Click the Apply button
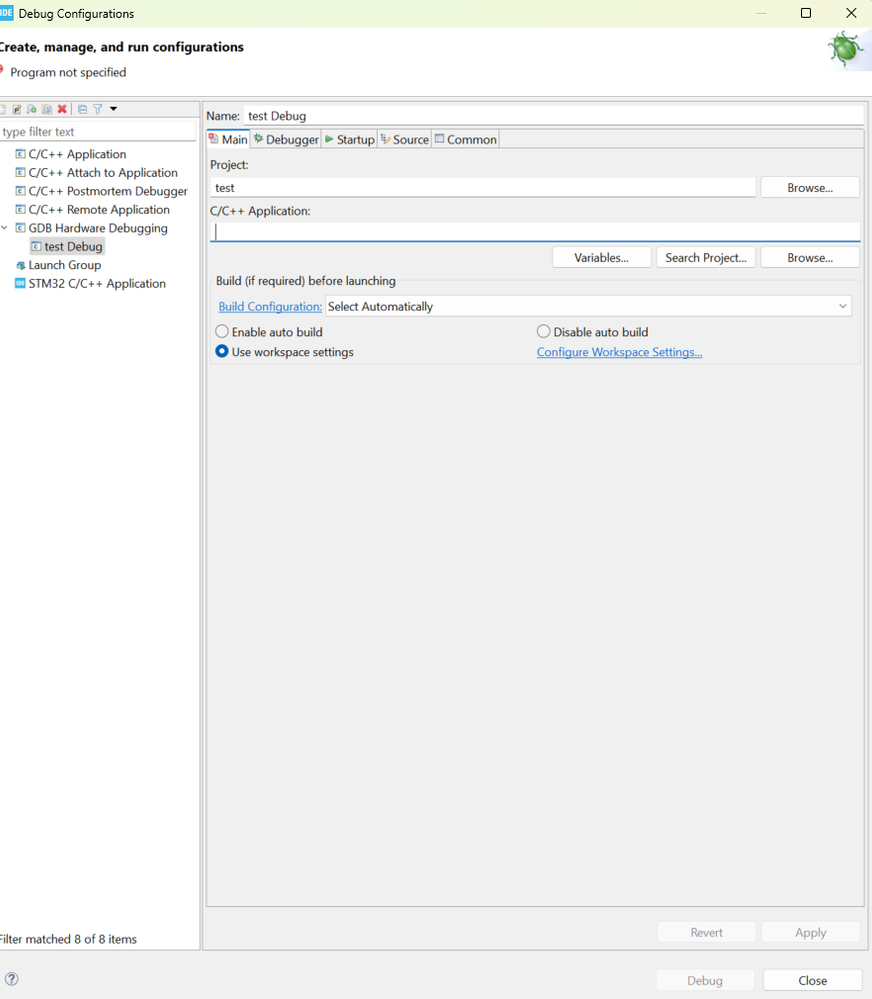This screenshot has width=872, height=999. pyautogui.click(x=810, y=932)
